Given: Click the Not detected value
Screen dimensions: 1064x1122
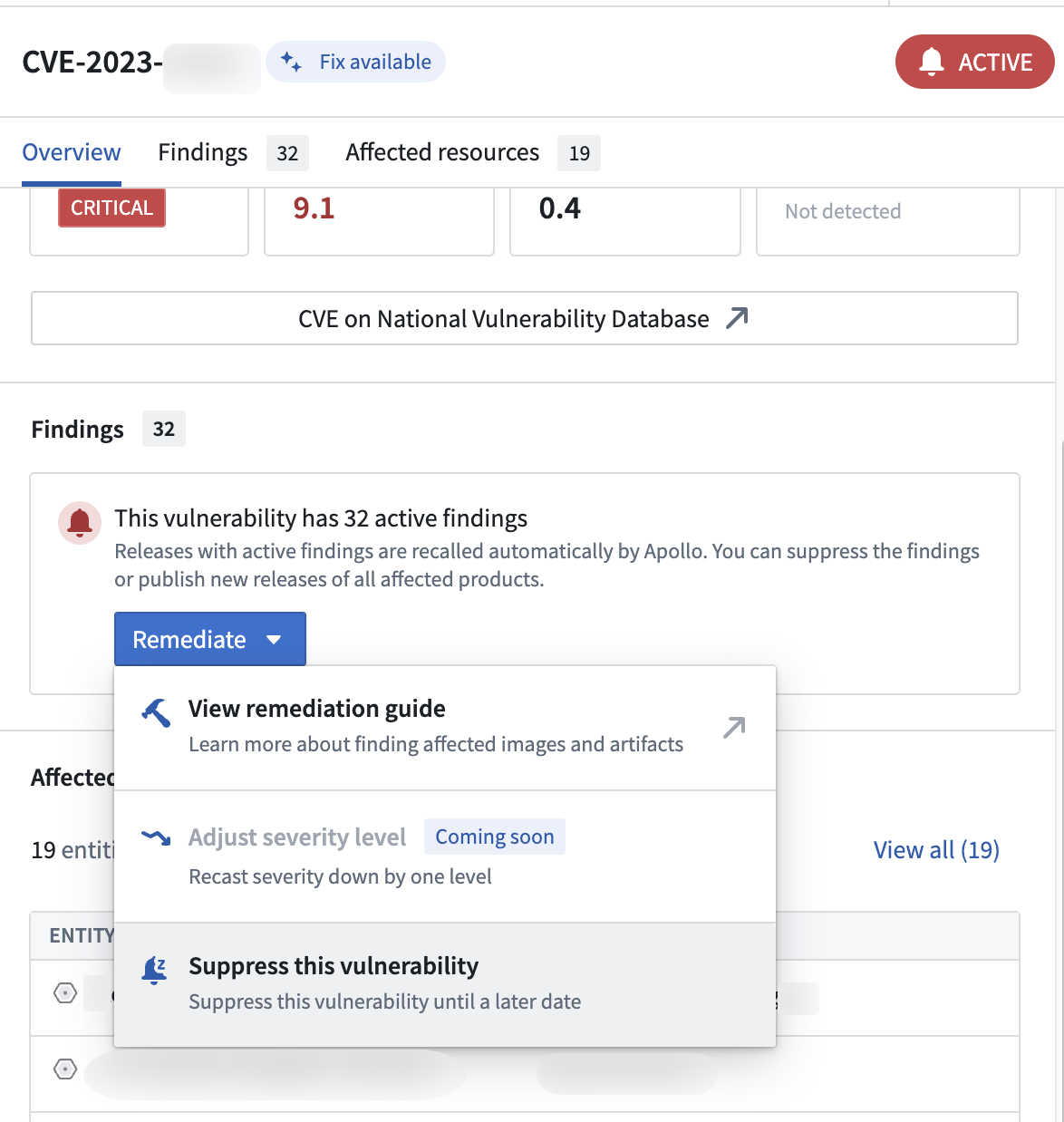Looking at the screenshot, I should [843, 211].
